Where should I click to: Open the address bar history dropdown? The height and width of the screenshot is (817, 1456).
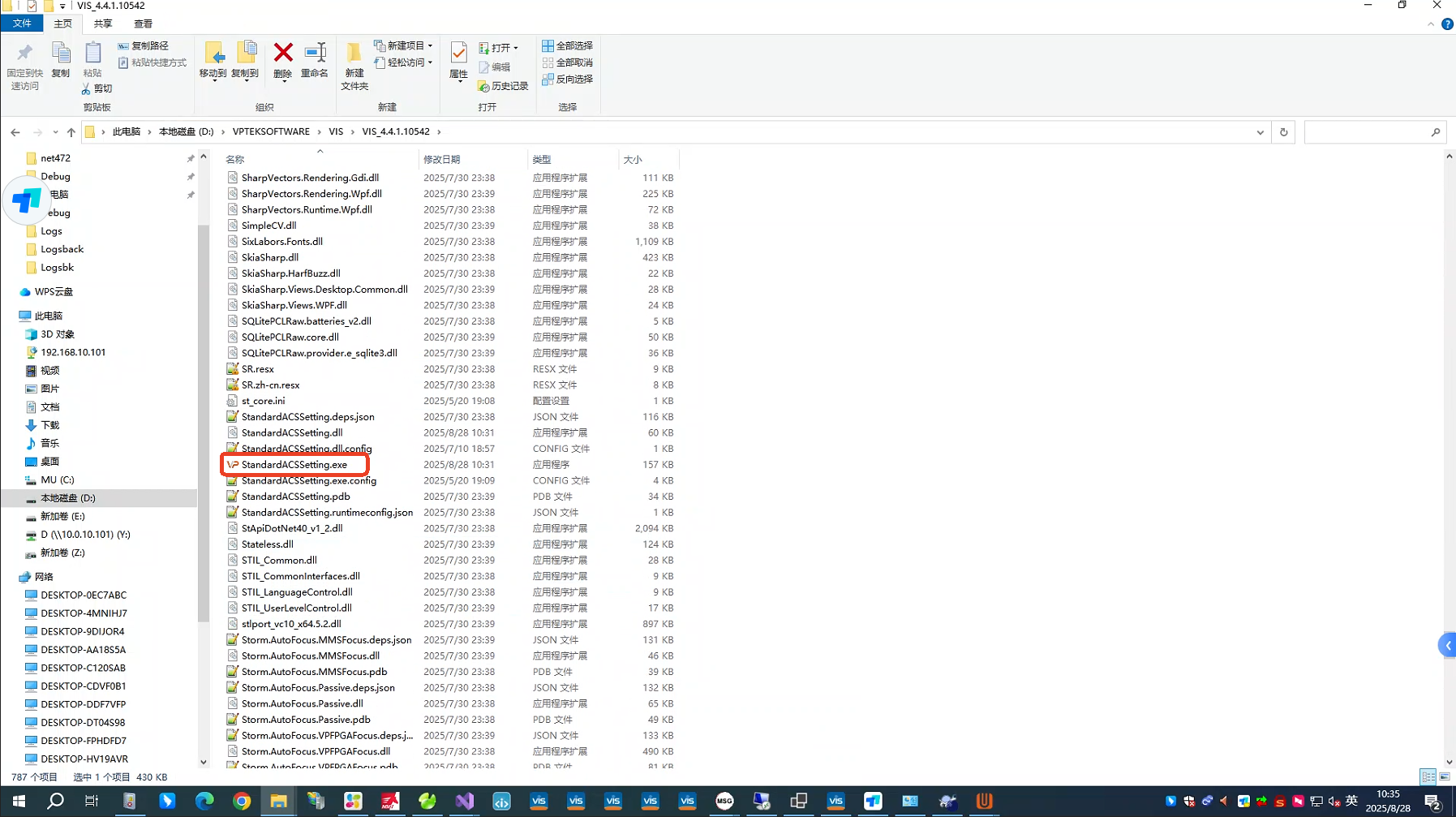click(1260, 132)
